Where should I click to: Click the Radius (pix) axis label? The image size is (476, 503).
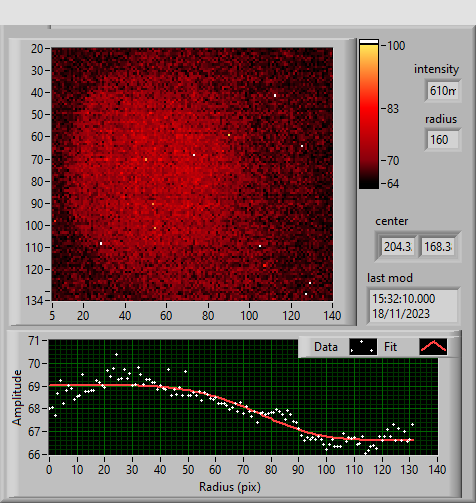(230, 487)
